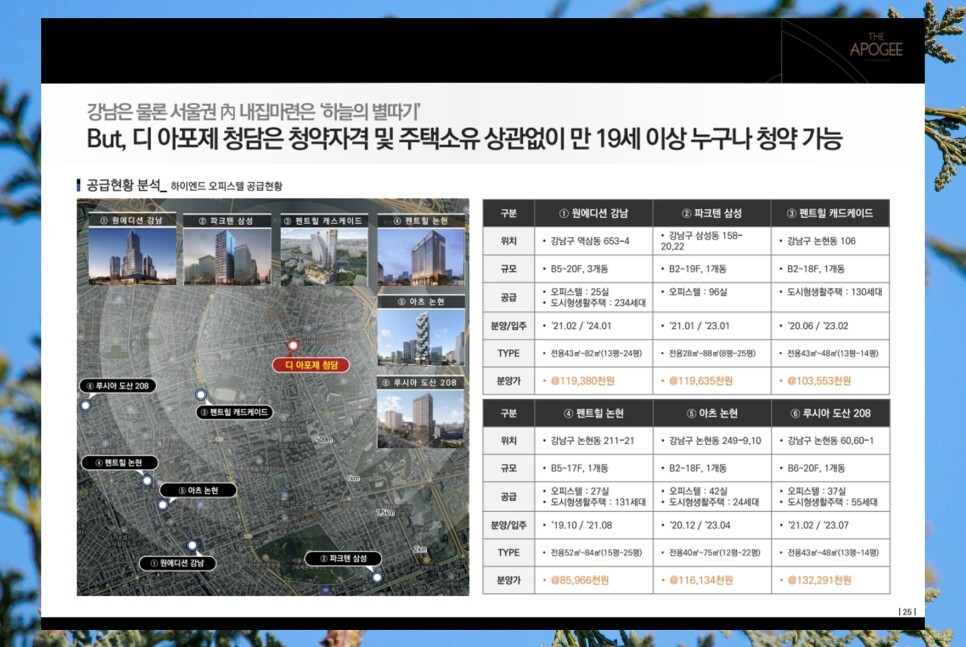
Task: Click the cell B6~20F, 1개동
Action: (830, 468)
